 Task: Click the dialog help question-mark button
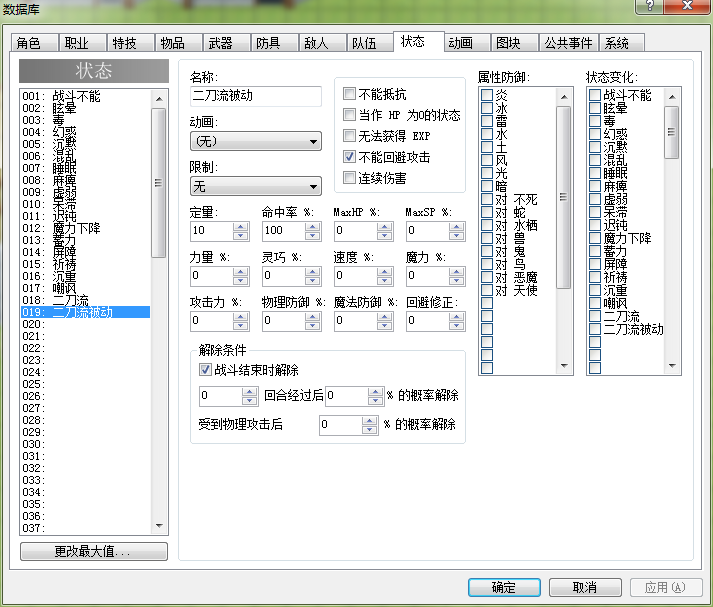[649, 6]
